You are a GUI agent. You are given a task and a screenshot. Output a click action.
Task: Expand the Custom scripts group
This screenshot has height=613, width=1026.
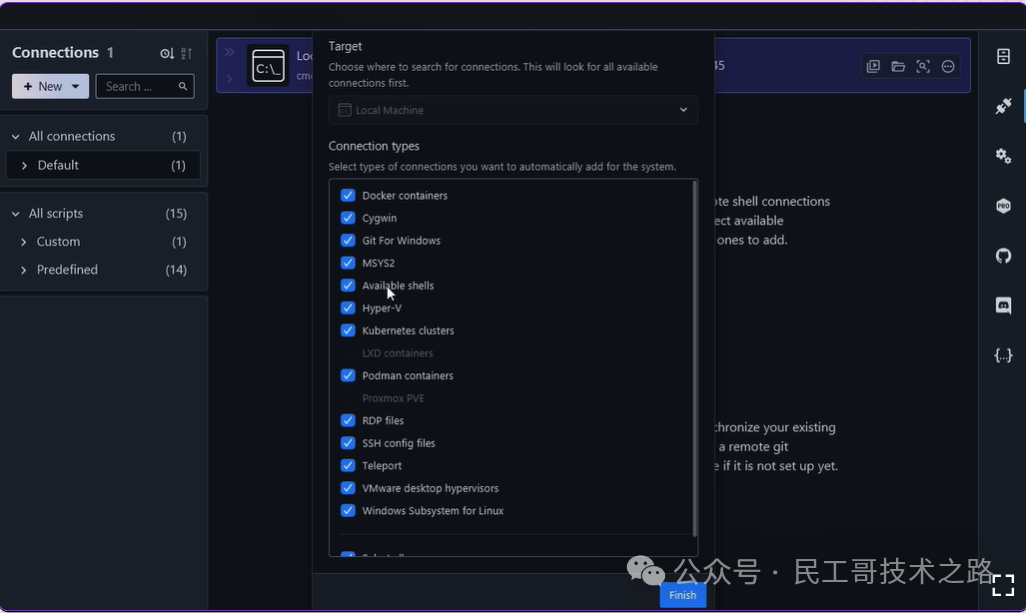pyautogui.click(x=24, y=242)
